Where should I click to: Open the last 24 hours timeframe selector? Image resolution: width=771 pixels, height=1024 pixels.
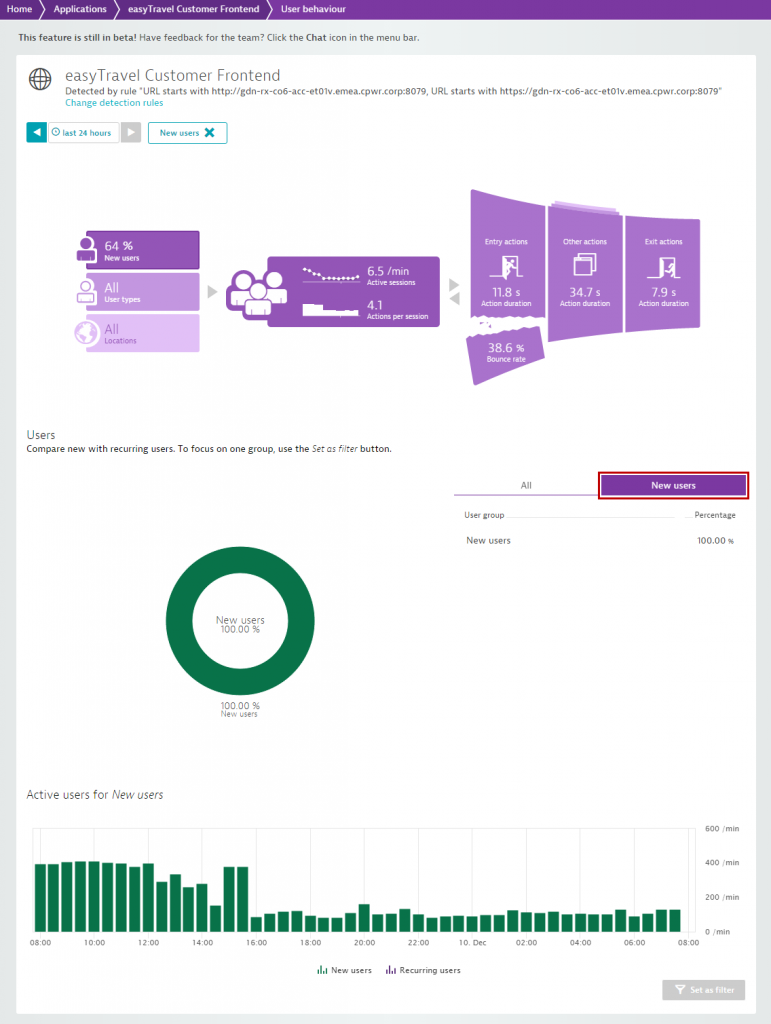pyautogui.click(x=83, y=133)
